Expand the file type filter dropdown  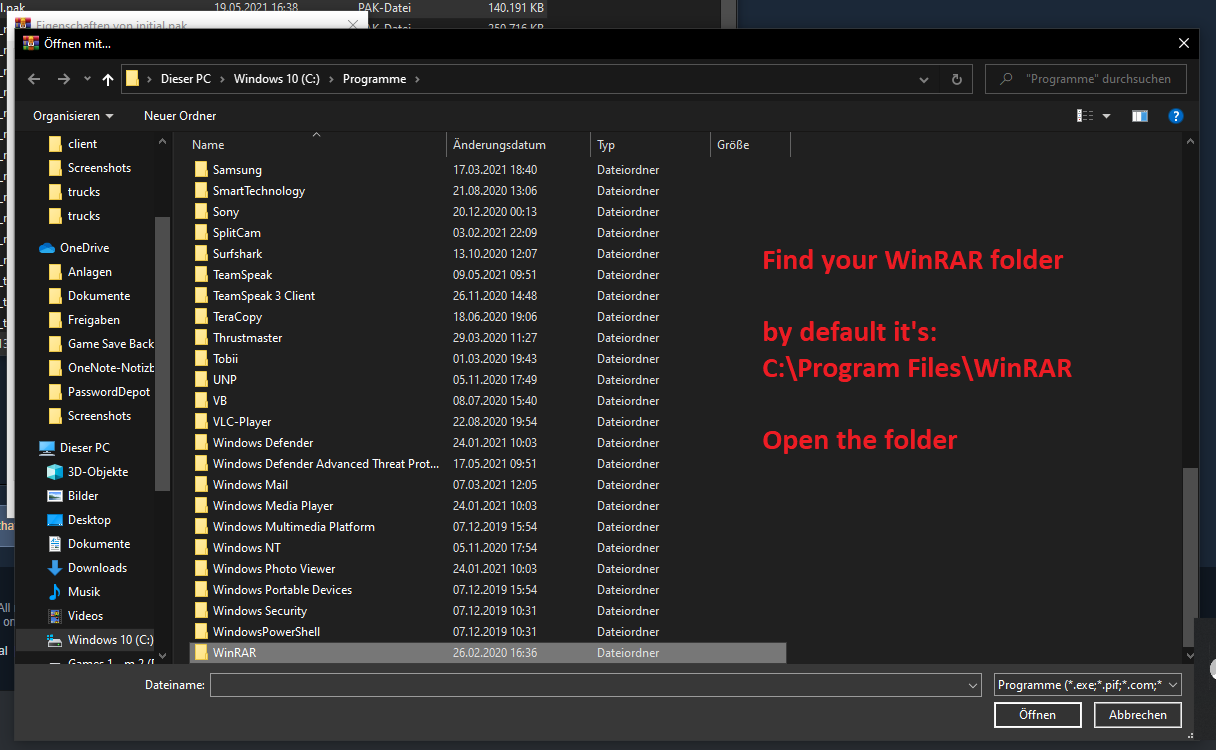tap(1088, 685)
